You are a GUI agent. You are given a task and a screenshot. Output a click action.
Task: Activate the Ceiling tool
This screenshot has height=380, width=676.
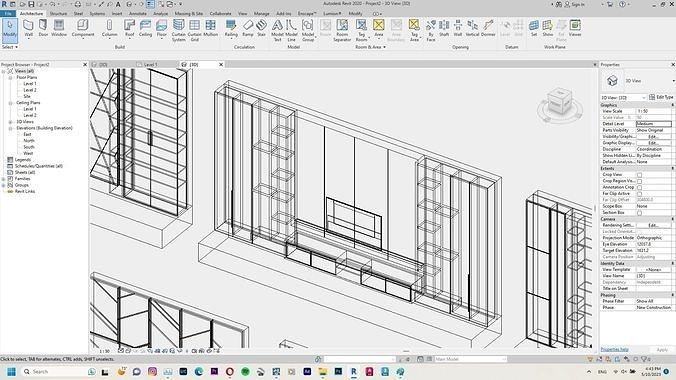(x=145, y=28)
